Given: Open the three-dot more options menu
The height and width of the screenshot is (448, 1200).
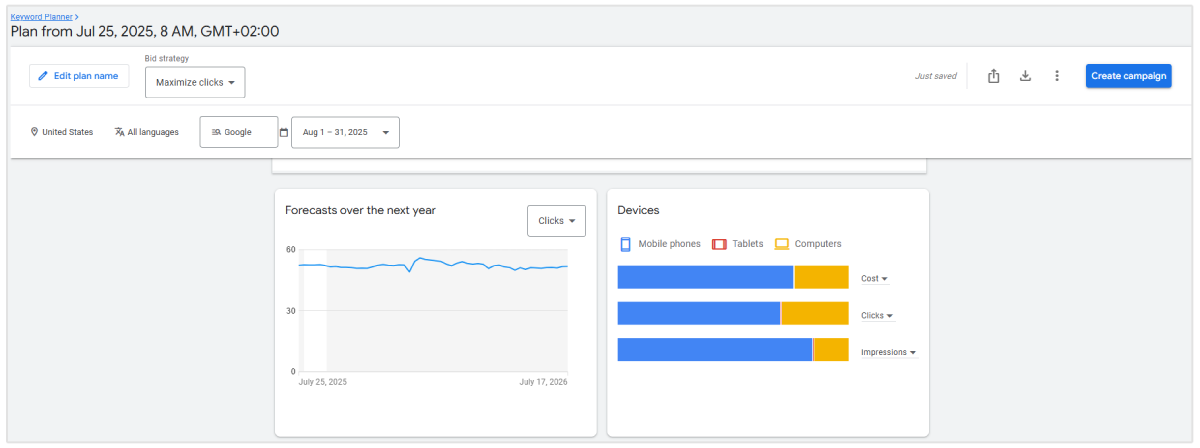Looking at the screenshot, I should 1056,76.
